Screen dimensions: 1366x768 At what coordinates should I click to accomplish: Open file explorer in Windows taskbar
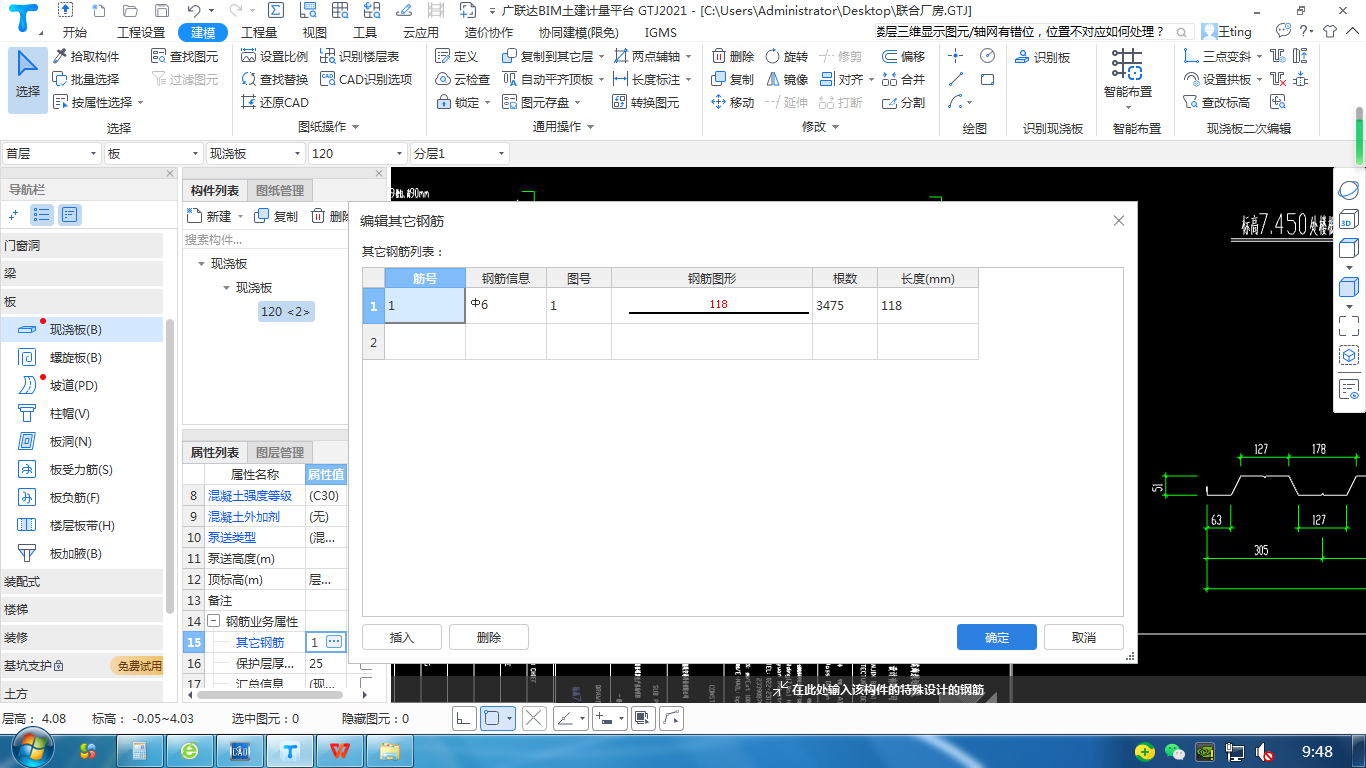coord(390,750)
